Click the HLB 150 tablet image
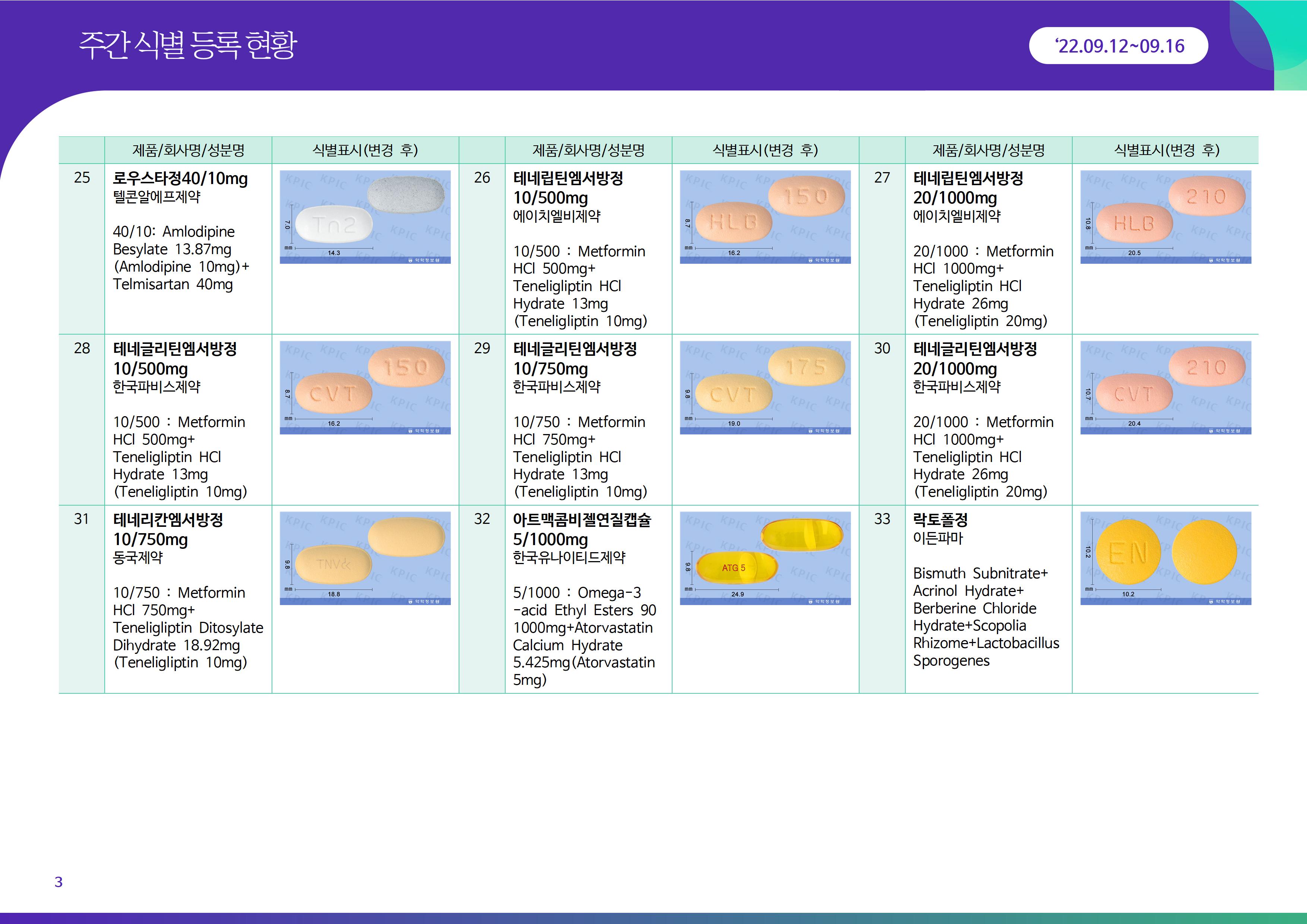The width and height of the screenshot is (1307, 924). [765, 217]
